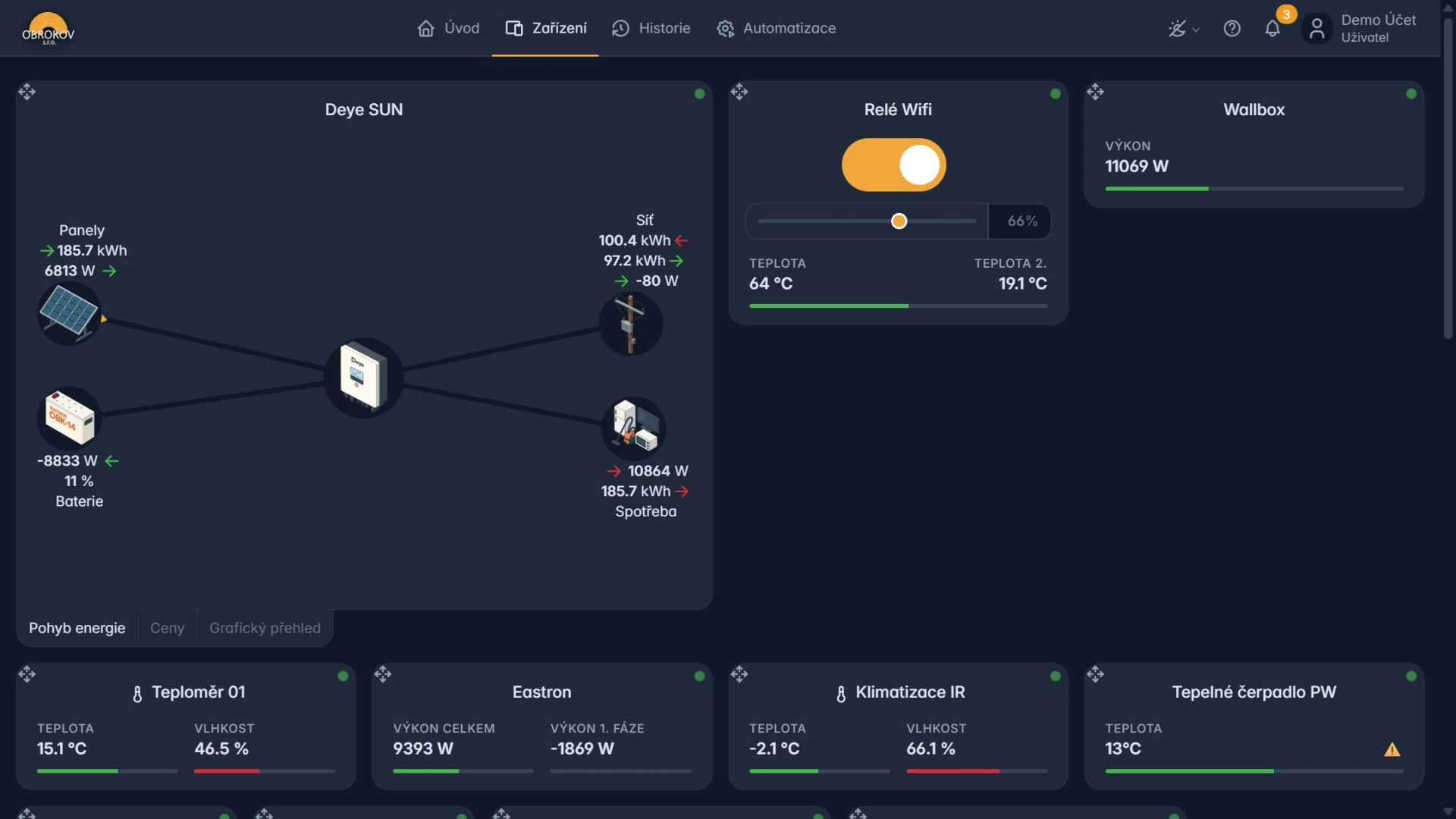Click the Eastron 9393 W total power value
Screen dimensions: 1456x819
click(423, 748)
